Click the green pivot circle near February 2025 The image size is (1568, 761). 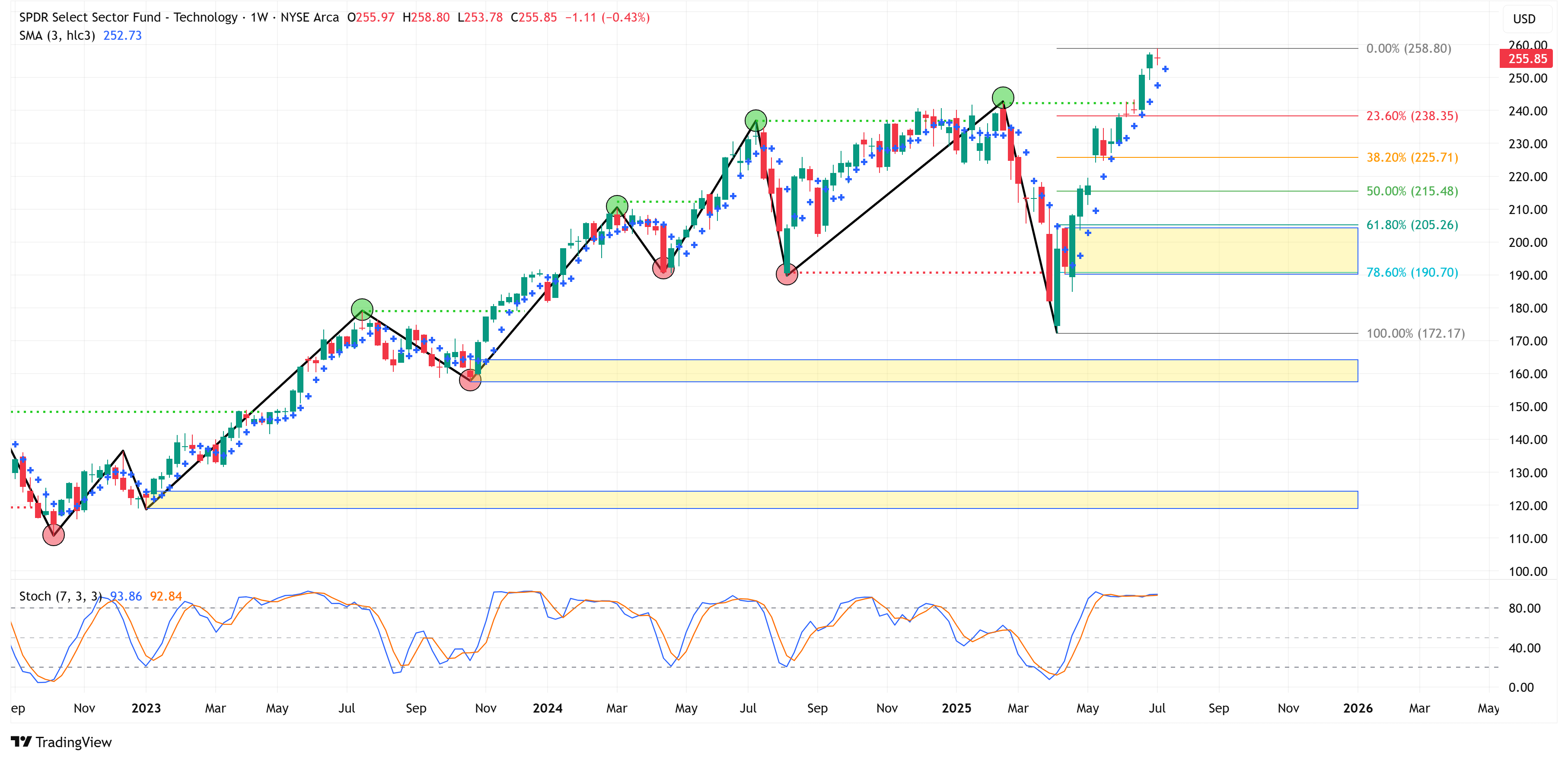1003,97
